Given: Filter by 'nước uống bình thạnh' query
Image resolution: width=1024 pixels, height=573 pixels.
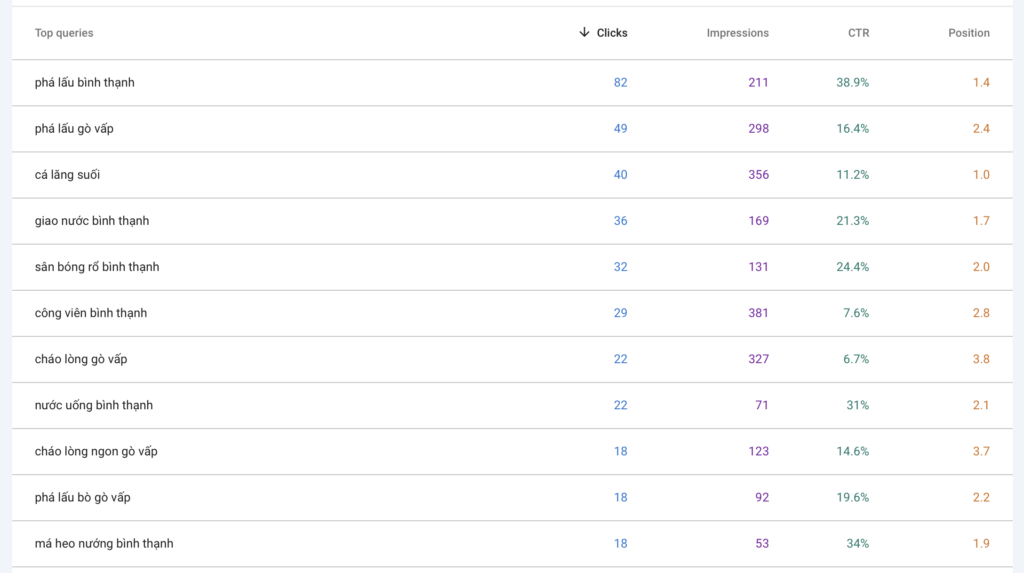Looking at the screenshot, I should (94, 405).
